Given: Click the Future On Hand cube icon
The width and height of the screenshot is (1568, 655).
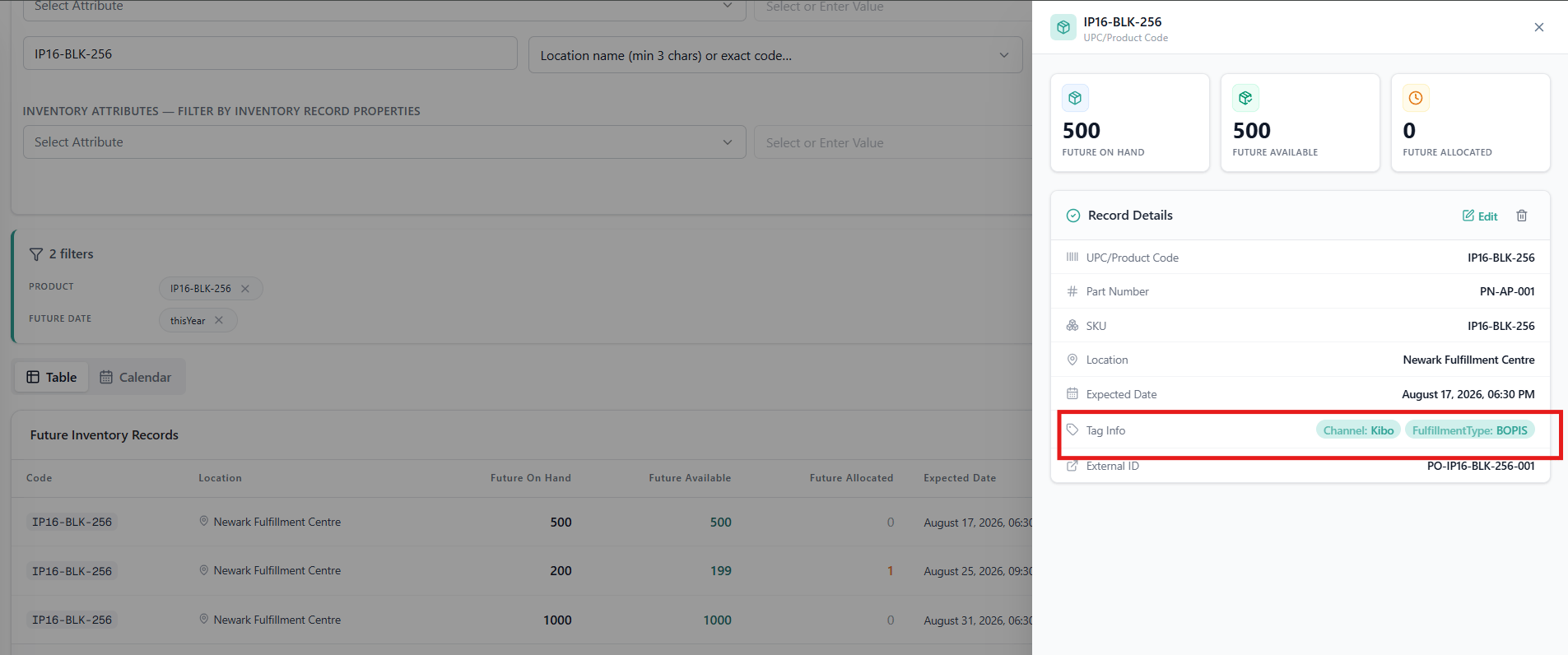Looking at the screenshot, I should point(1075,98).
